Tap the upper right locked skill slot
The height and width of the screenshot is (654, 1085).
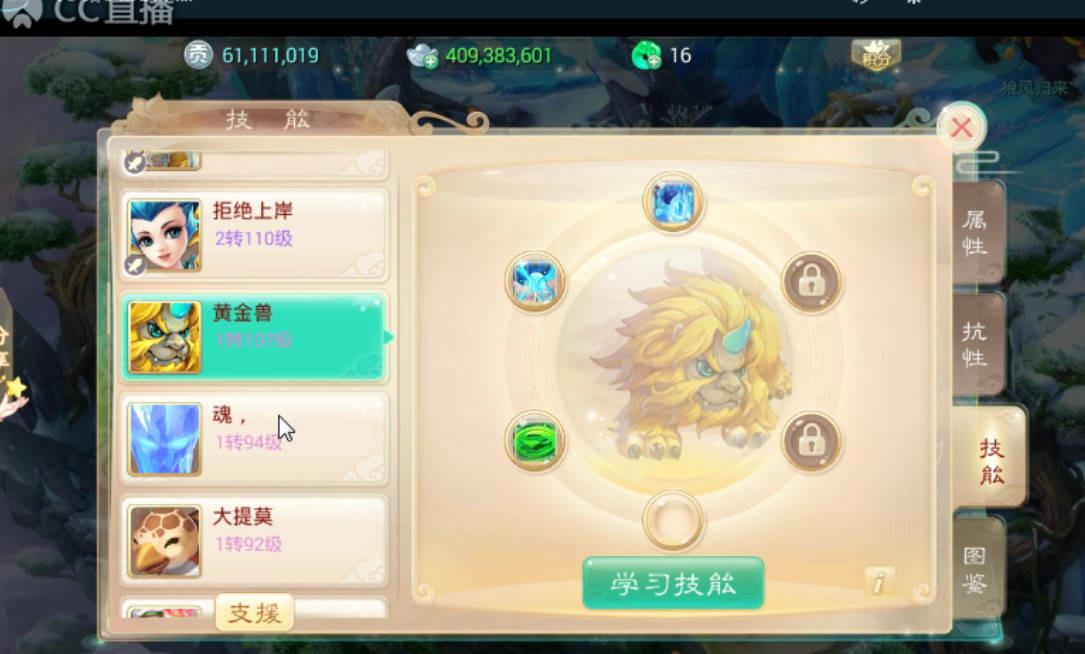811,282
